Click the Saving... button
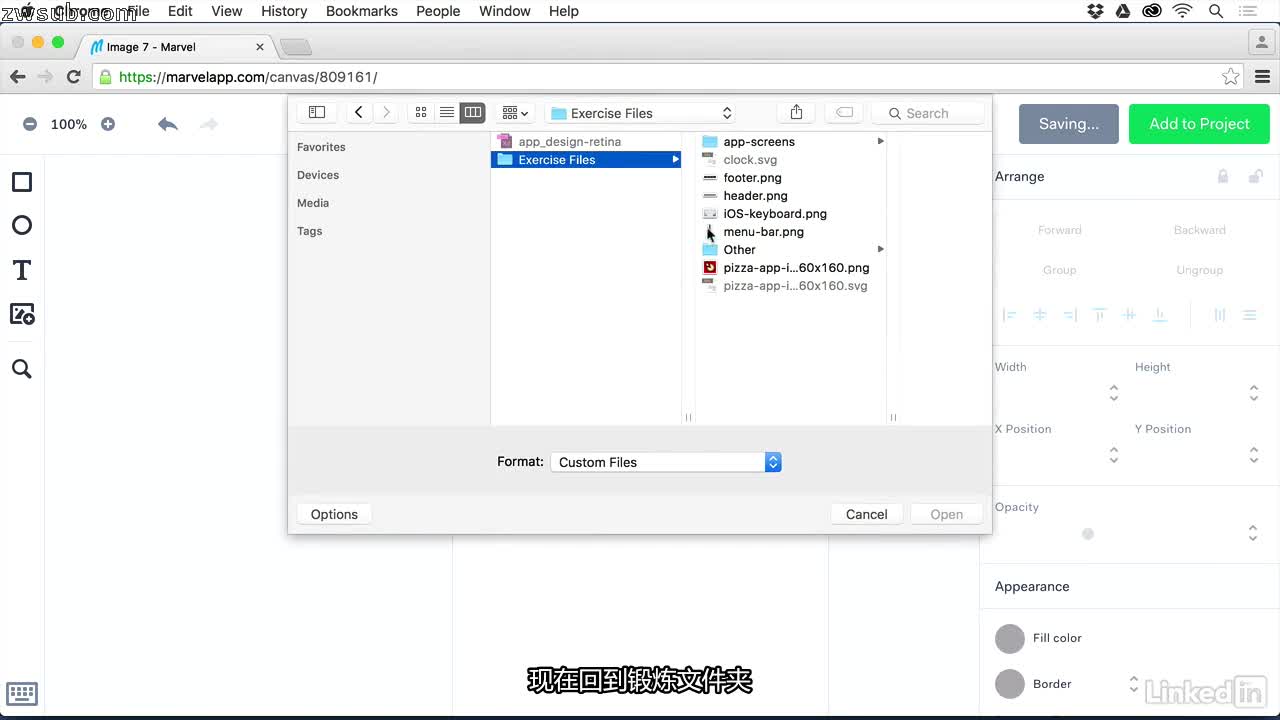Screen dimensions: 1280x720 click(1069, 124)
